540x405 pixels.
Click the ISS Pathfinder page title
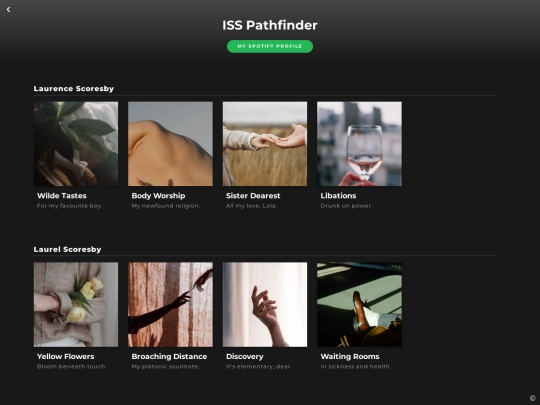pos(270,25)
